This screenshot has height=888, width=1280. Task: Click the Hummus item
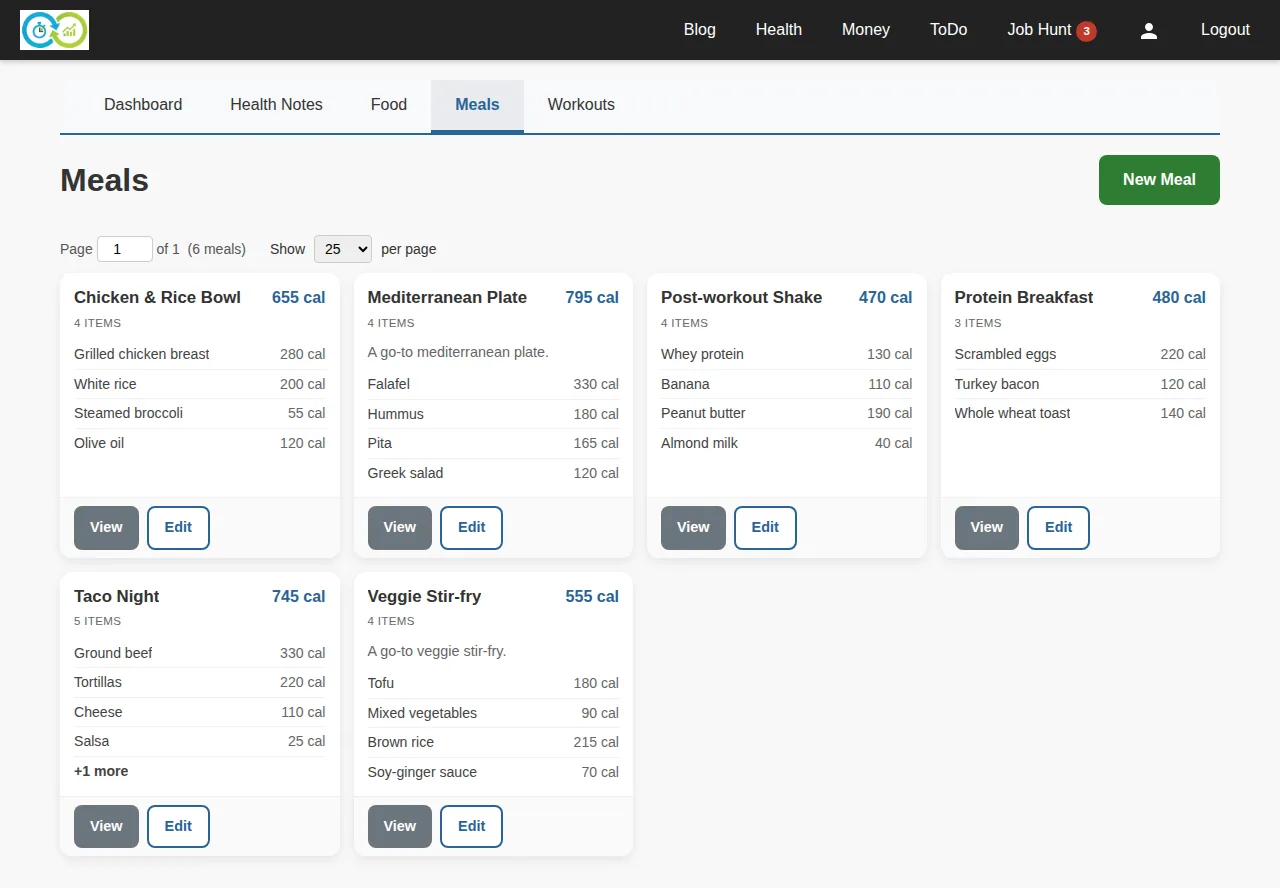[x=493, y=414]
